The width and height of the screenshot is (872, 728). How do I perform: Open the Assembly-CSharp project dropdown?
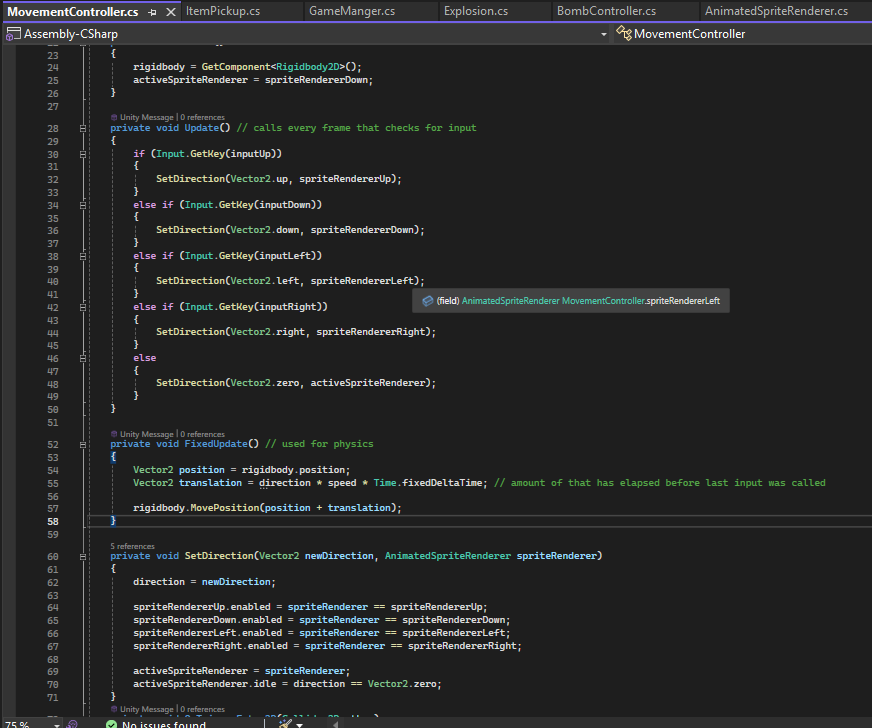point(604,34)
